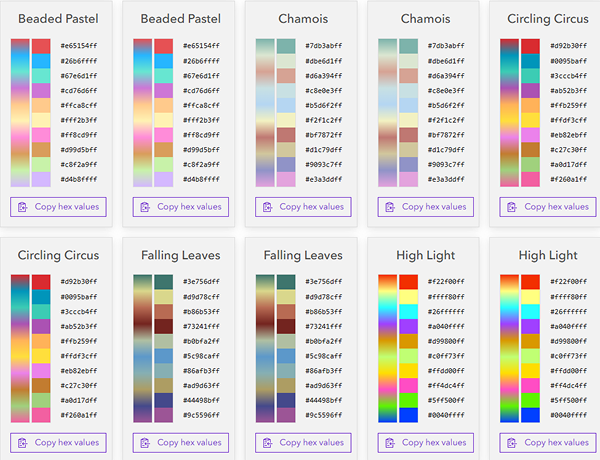Screen dimensions: 600x460
Task: Click hex text #dbe6d1ff in first Chamois
Action: [324, 61]
